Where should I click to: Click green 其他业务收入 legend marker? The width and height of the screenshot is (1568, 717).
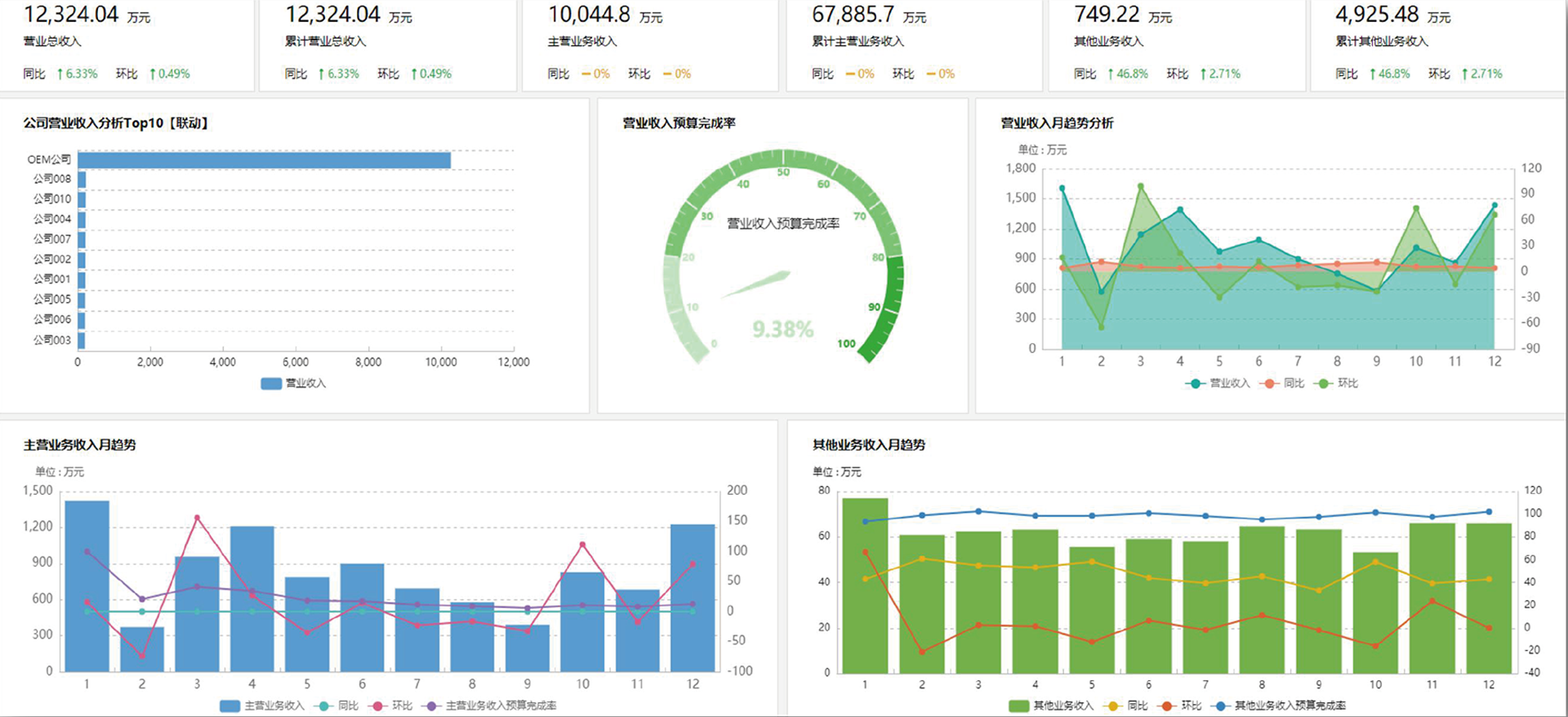[1018, 706]
